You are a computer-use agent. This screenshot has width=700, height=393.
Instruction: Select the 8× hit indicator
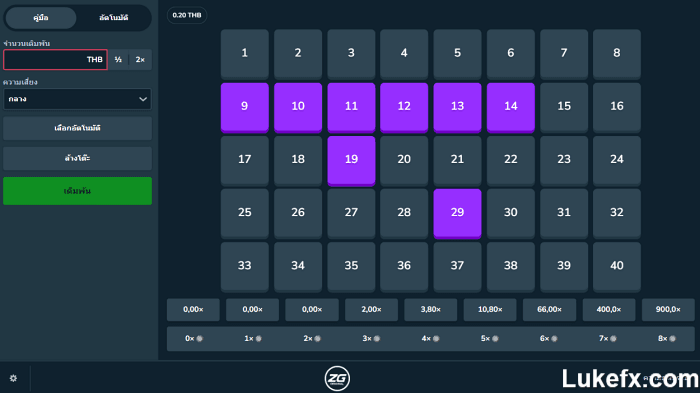tap(667, 339)
